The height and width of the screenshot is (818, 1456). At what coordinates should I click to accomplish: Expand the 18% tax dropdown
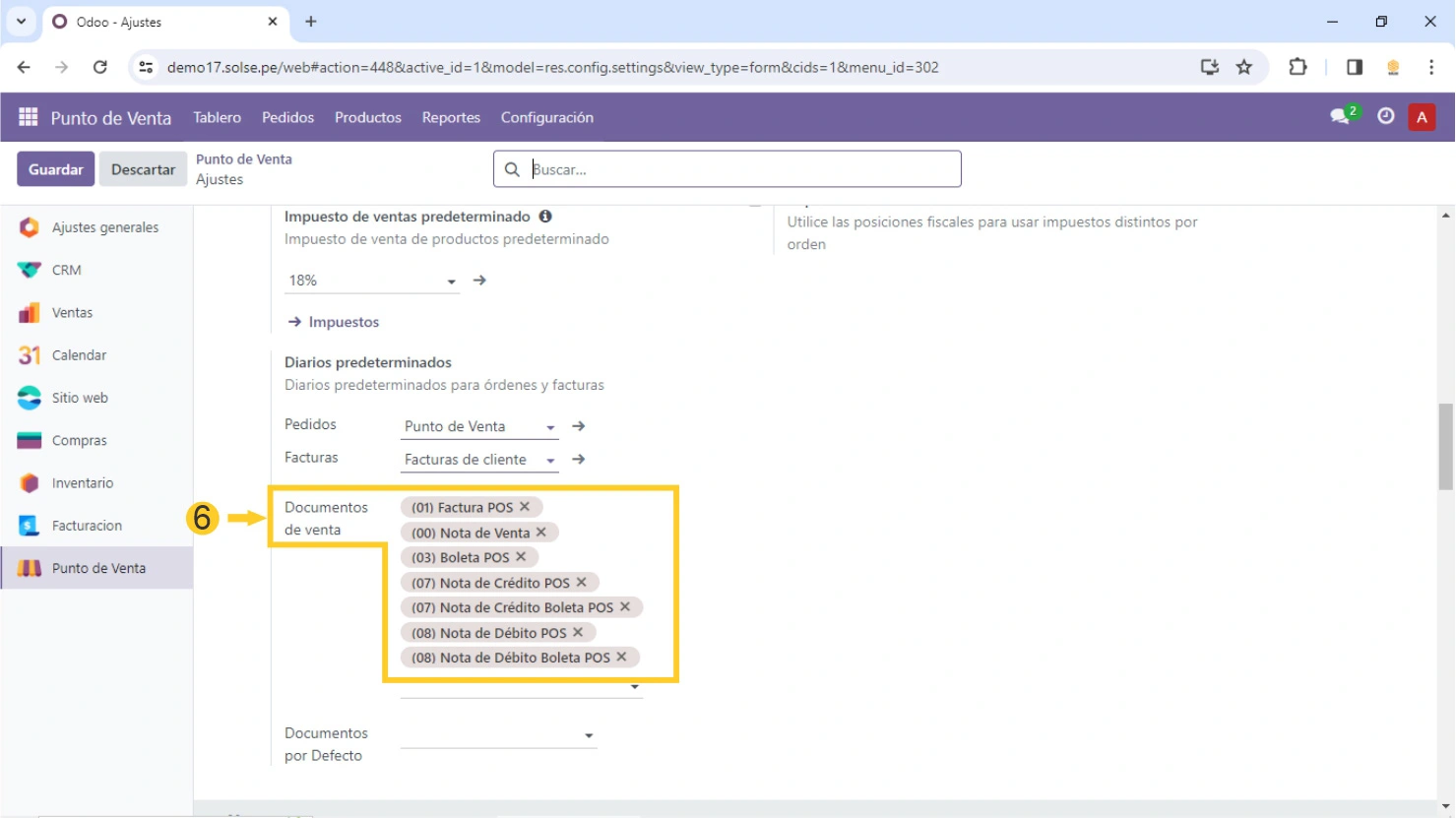click(451, 282)
